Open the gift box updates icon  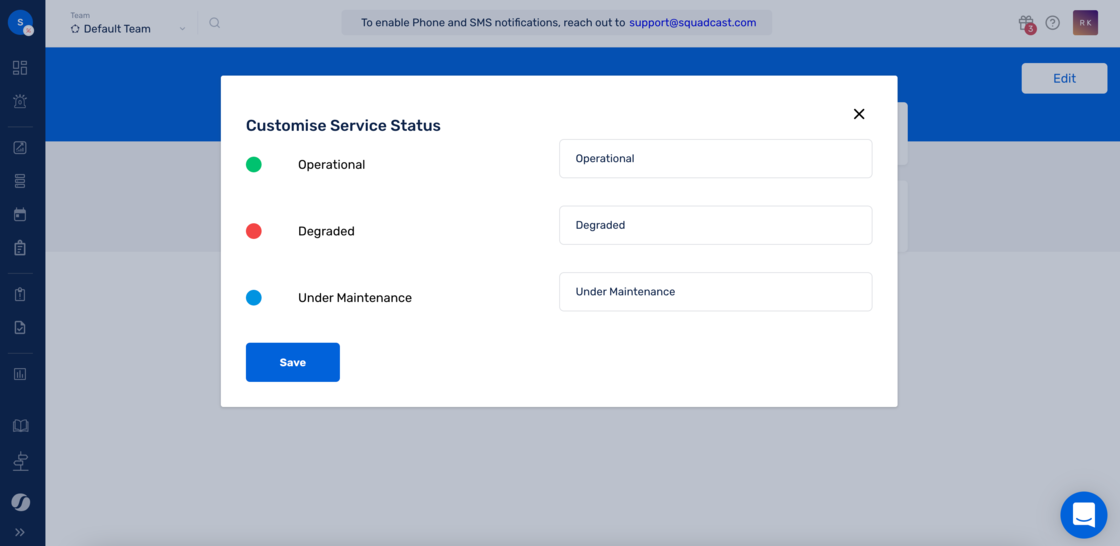(1026, 24)
